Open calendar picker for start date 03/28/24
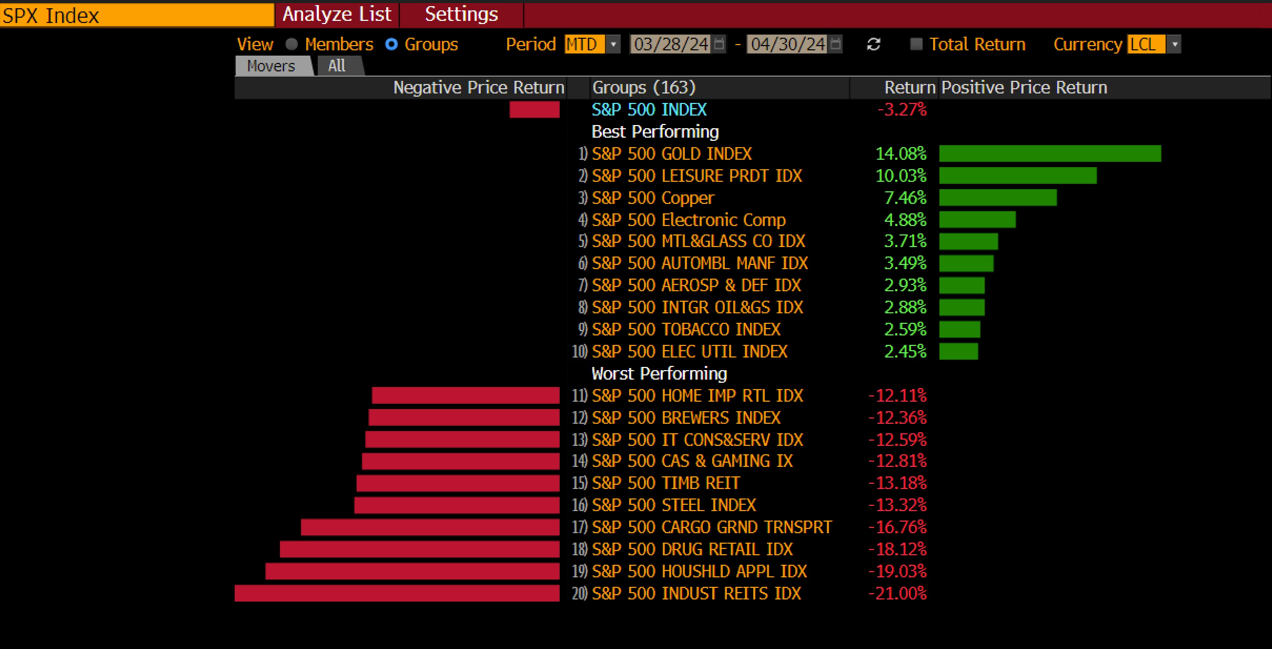1272x649 pixels. point(719,44)
